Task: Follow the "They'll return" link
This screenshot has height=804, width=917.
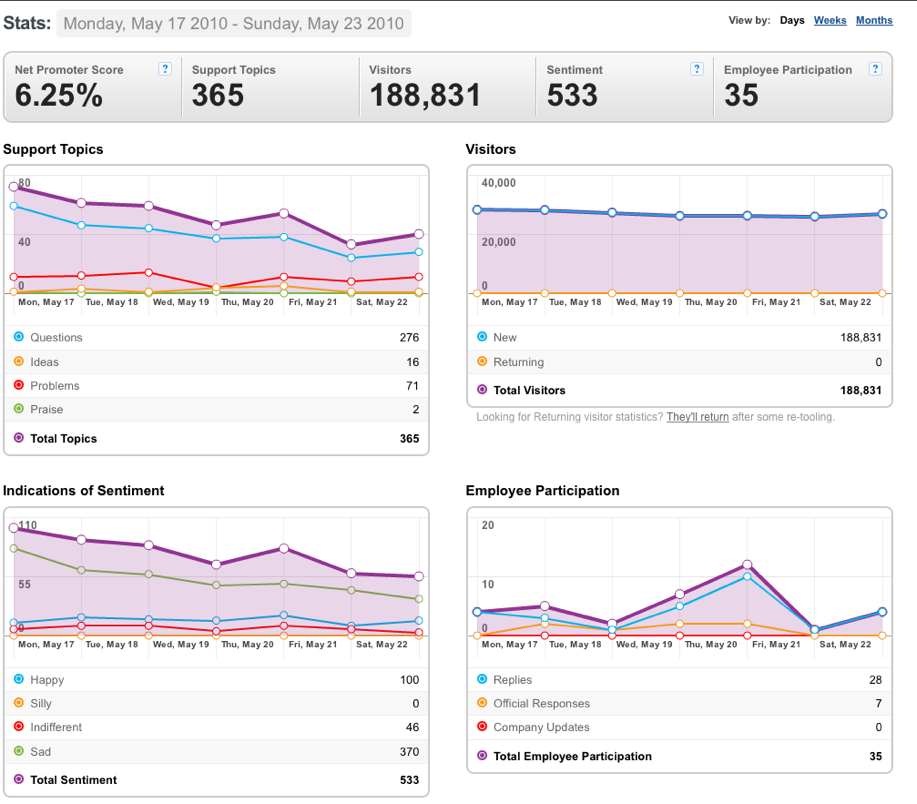Action: coord(697,417)
